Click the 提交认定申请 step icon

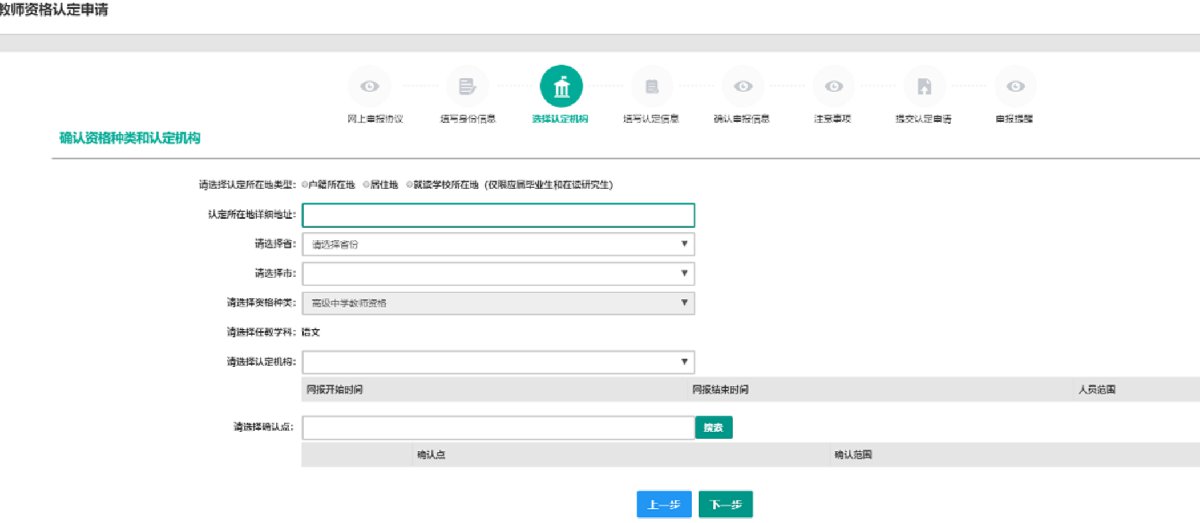coord(923,87)
